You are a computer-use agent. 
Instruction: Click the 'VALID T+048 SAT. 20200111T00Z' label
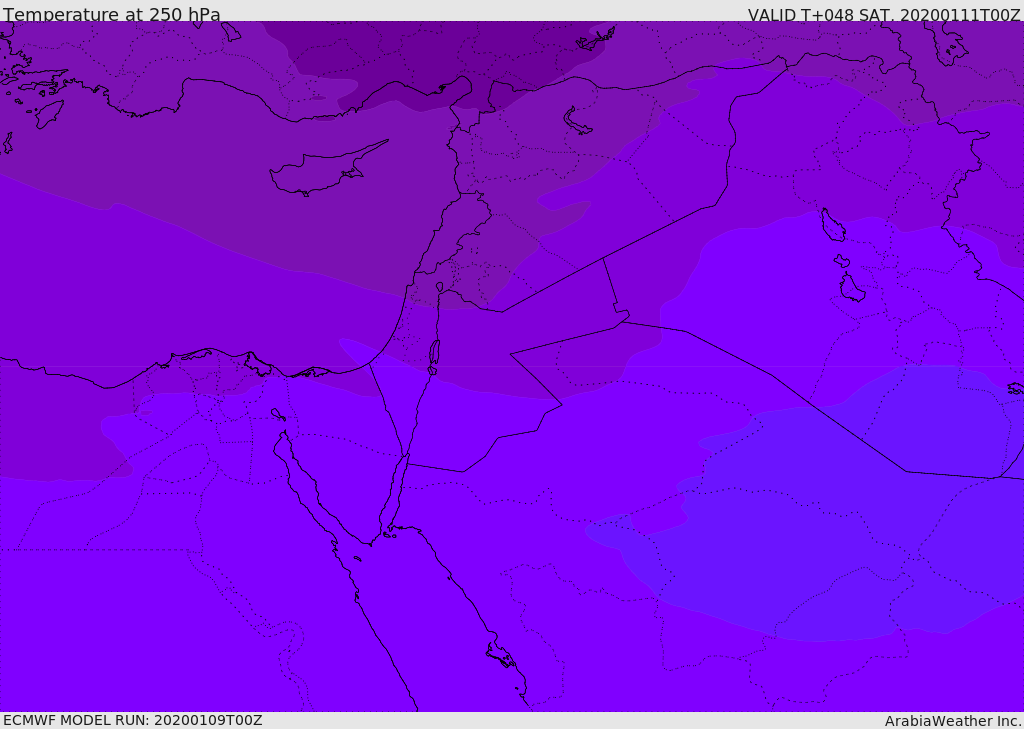(884, 14)
